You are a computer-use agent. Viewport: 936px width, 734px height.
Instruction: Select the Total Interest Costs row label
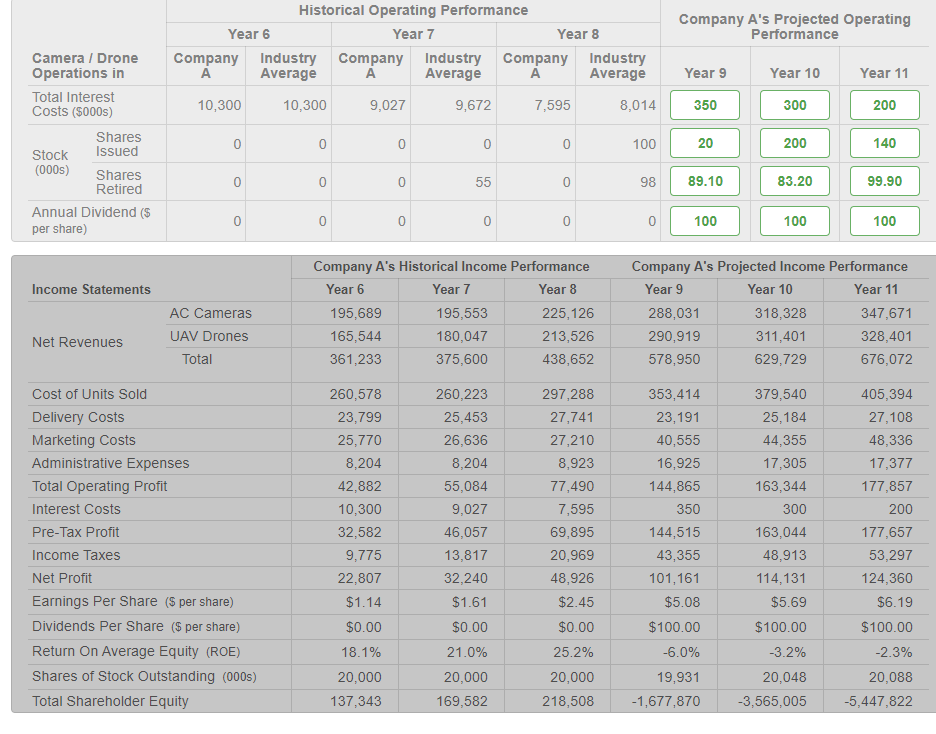click(x=73, y=104)
